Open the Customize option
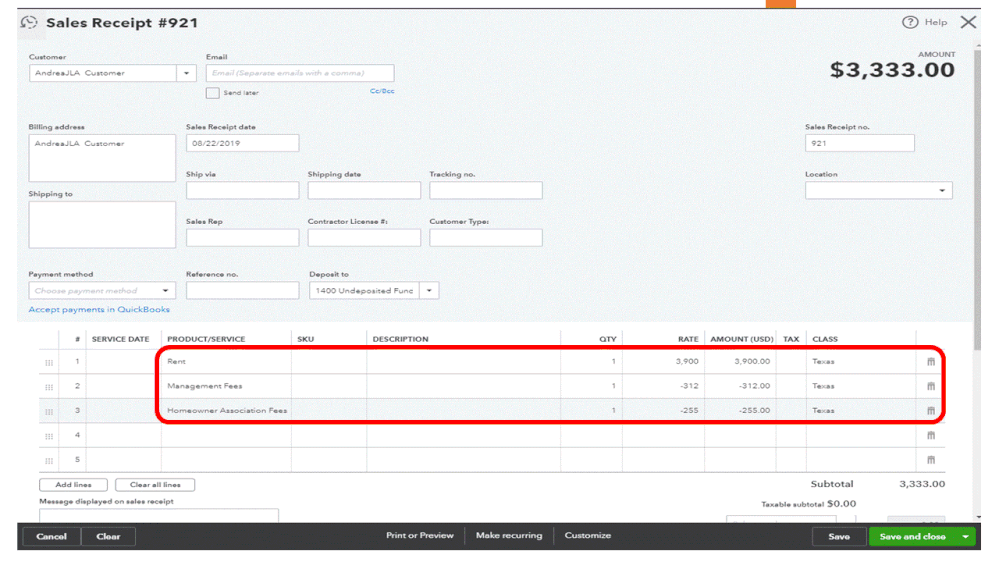Image resolution: width=999 pixels, height=562 pixels. (x=587, y=535)
